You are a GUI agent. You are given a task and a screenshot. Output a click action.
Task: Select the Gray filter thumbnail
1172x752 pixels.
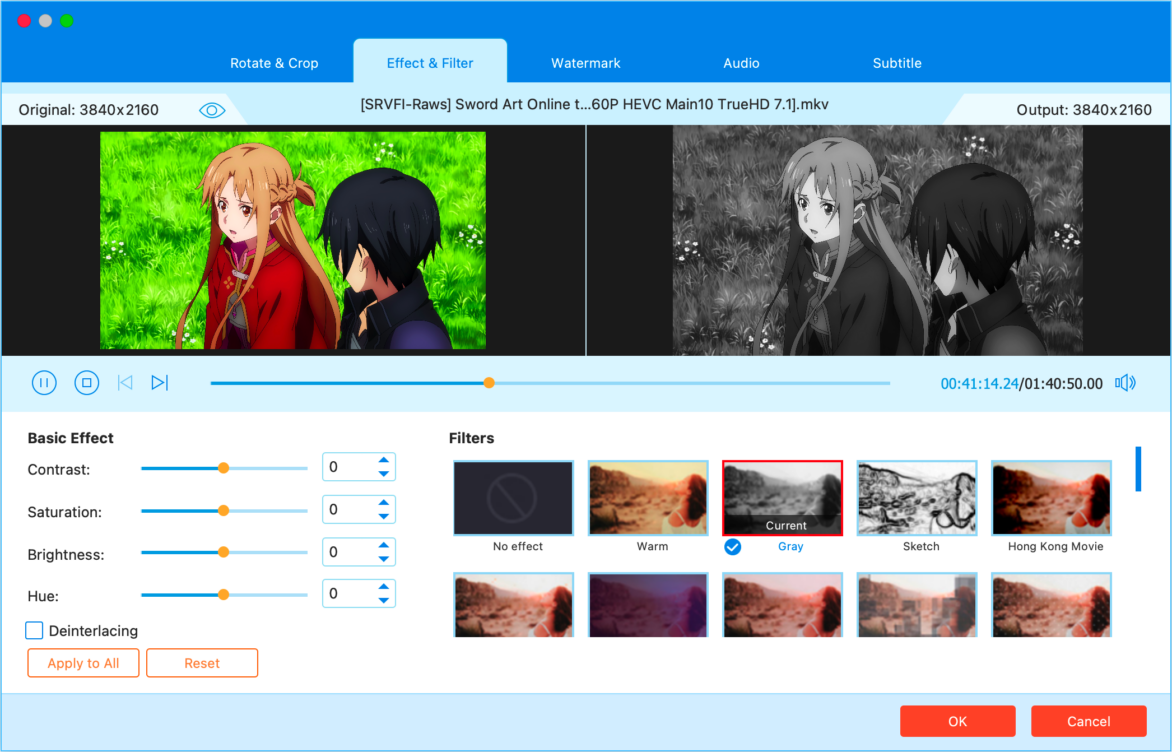pyautogui.click(x=783, y=498)
